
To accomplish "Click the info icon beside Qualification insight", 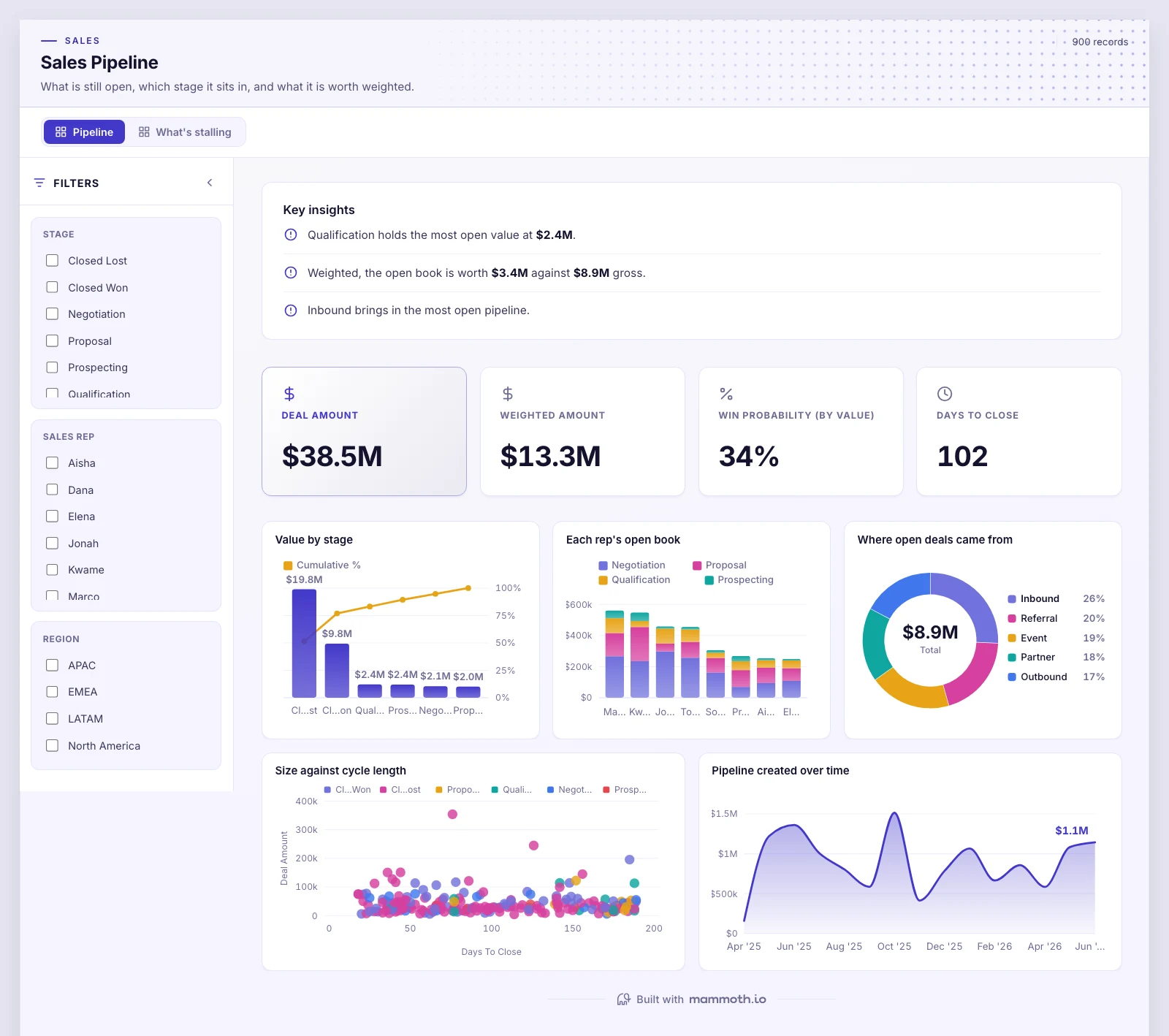I will point(291,235).
